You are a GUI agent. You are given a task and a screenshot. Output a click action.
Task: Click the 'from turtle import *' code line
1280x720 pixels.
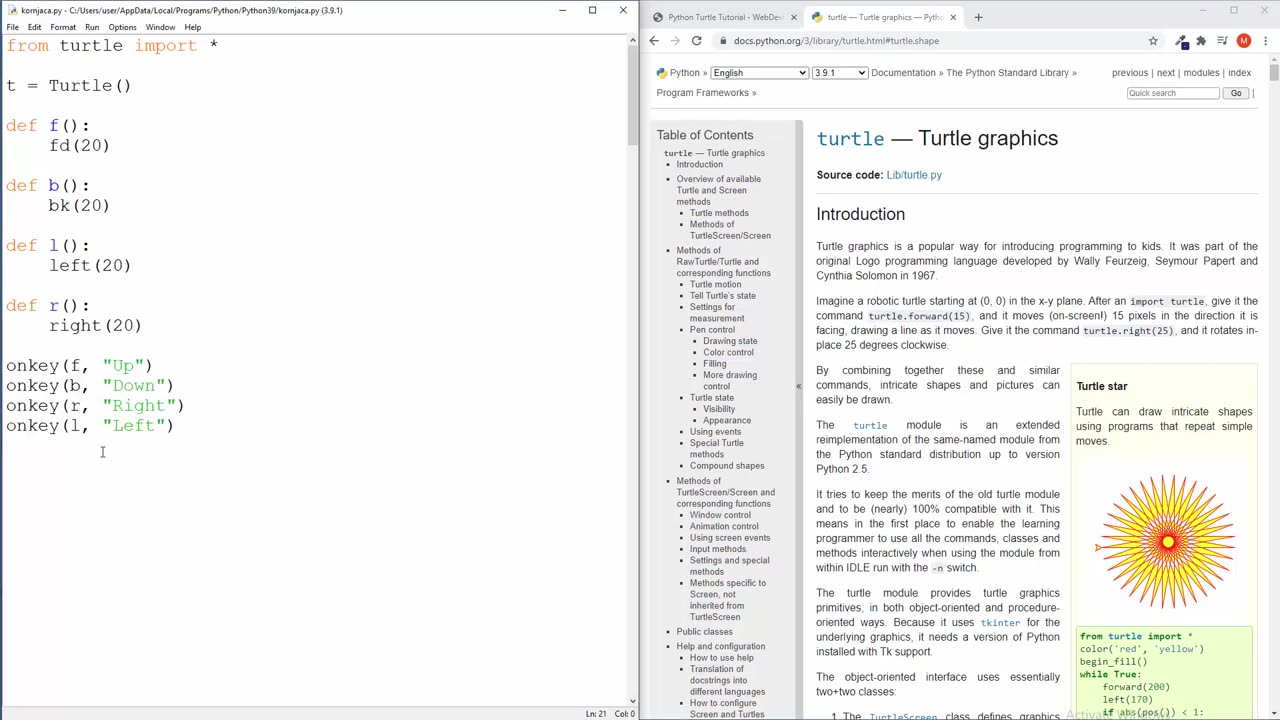tap(112, 46)
